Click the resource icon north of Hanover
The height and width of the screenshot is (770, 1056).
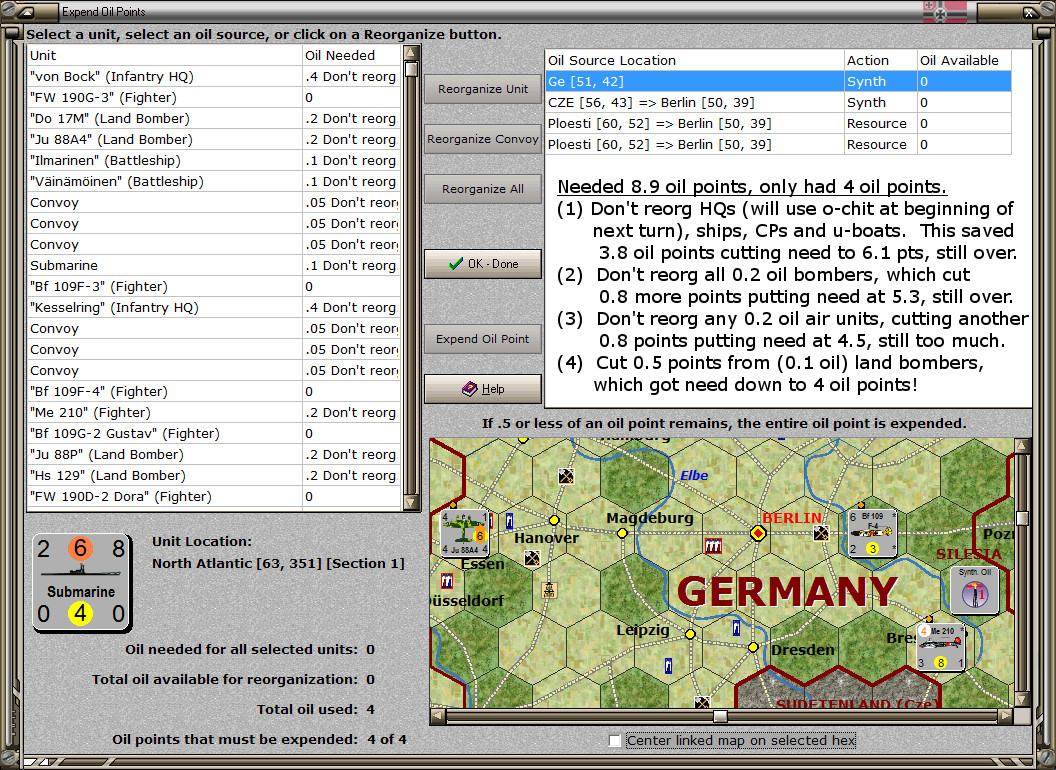pyautogui.click(x=566, y=476)
